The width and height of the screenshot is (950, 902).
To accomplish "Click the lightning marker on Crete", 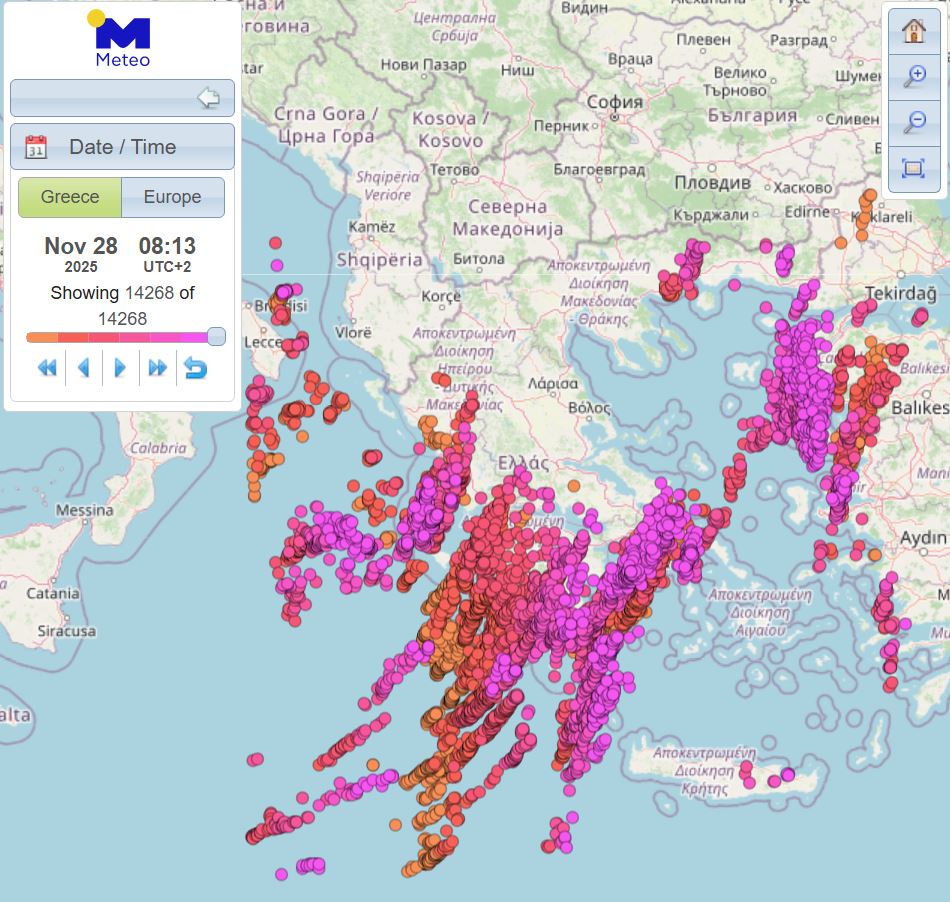I will [x=788, y=774].
